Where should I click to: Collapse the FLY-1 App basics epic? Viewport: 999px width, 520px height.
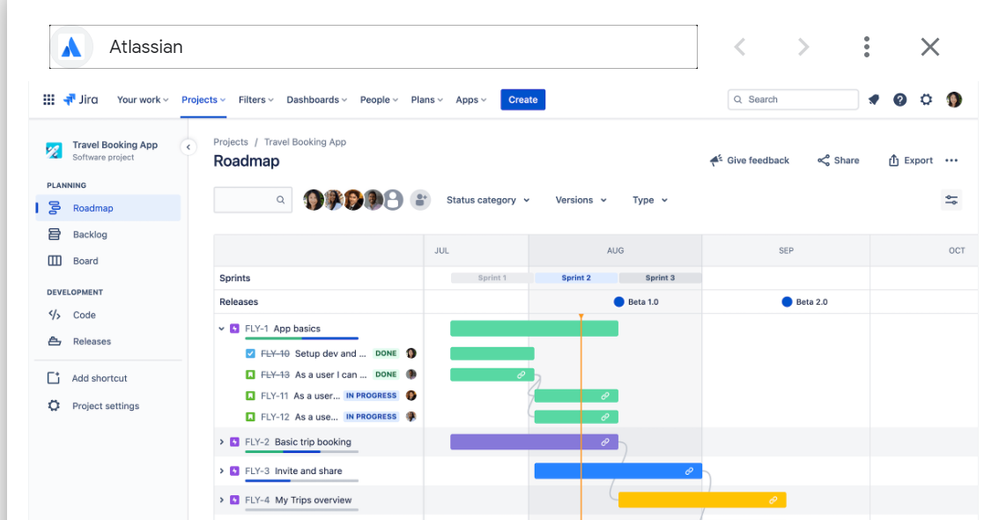[221, 329]
